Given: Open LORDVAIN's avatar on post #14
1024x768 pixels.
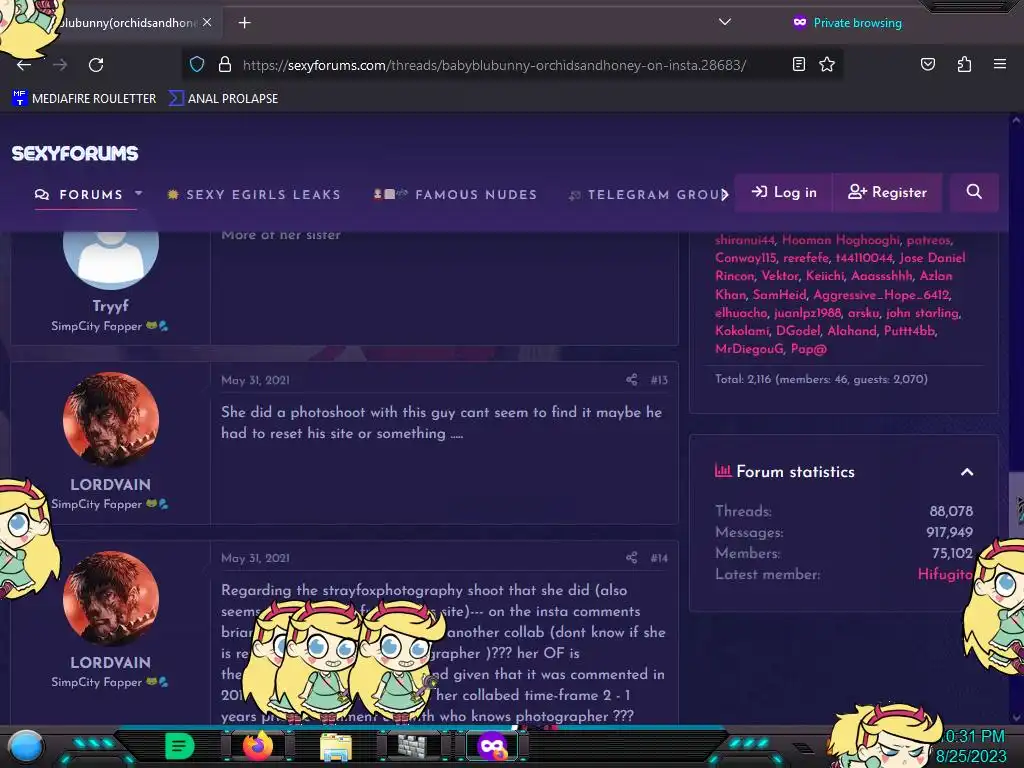Looking at the screenshot, I should tap(111, 598).
